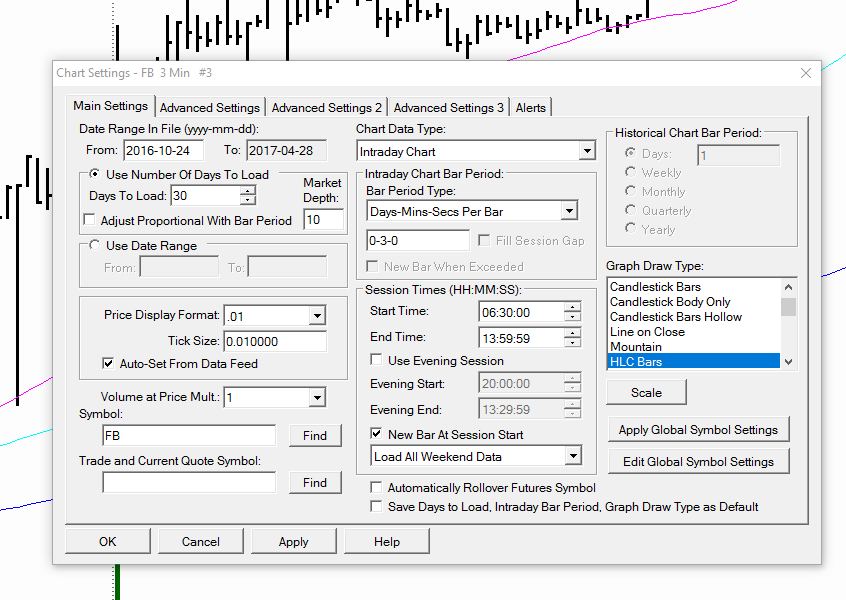Close the Chart Settings dialog

click(x=806, y=73)
